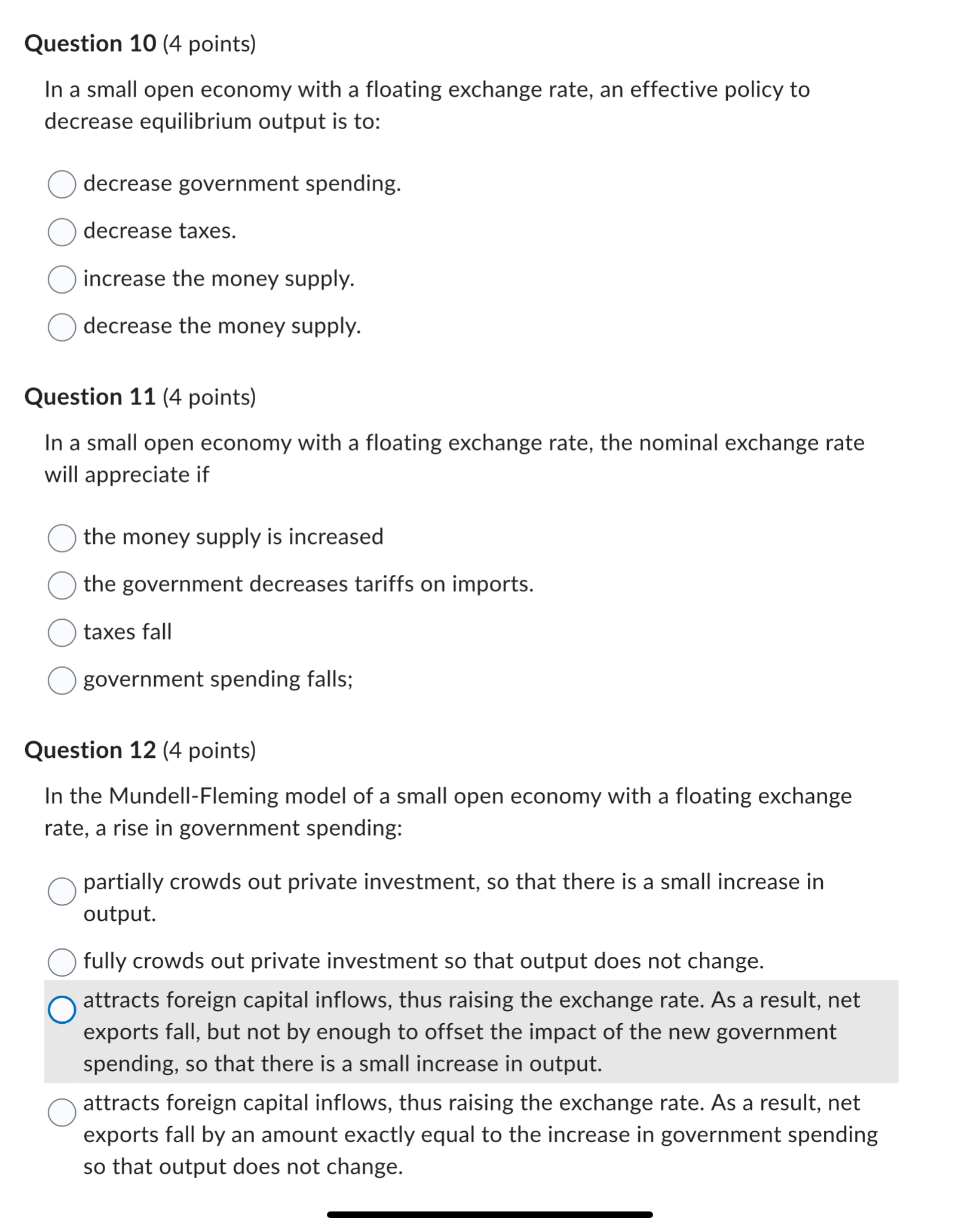
Task: Tap the black home indicator bar
Action: (x=489, y=1213)
